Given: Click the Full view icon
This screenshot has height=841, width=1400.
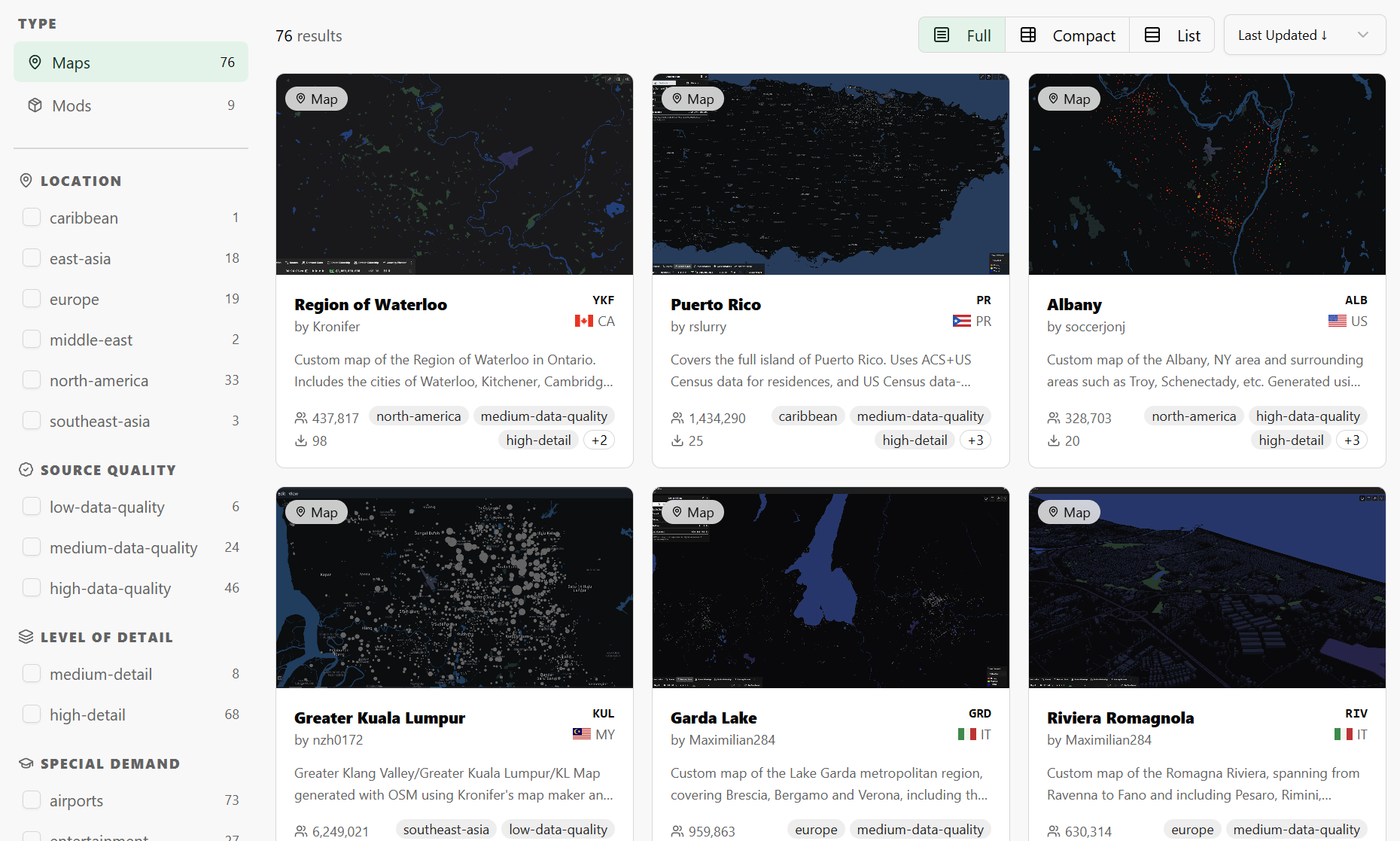Looking at the screenshot, I should [942, 35].
